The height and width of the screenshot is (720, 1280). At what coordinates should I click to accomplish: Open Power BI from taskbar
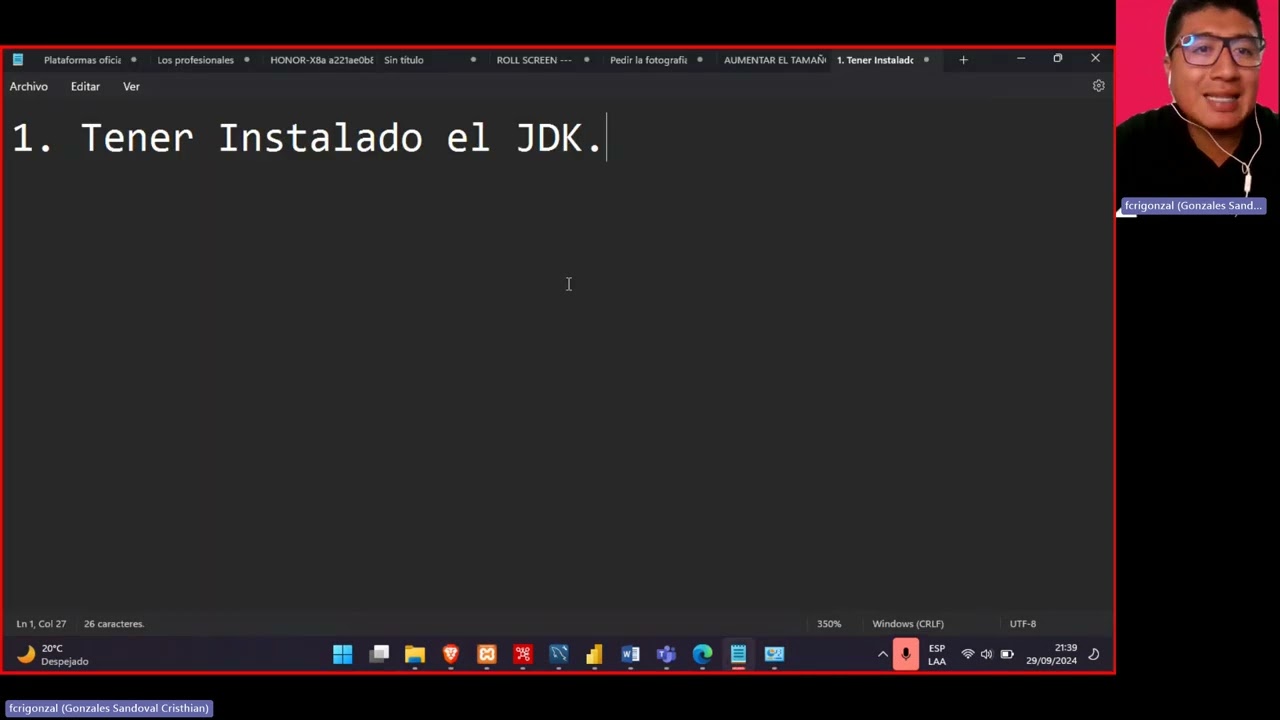pyautogui.click(x=595, y=655)
